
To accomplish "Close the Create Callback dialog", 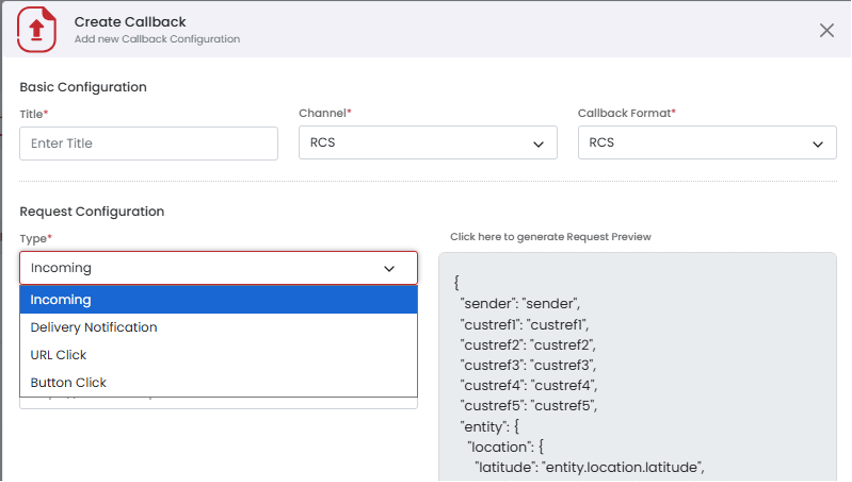I will [x=826, y=30].
